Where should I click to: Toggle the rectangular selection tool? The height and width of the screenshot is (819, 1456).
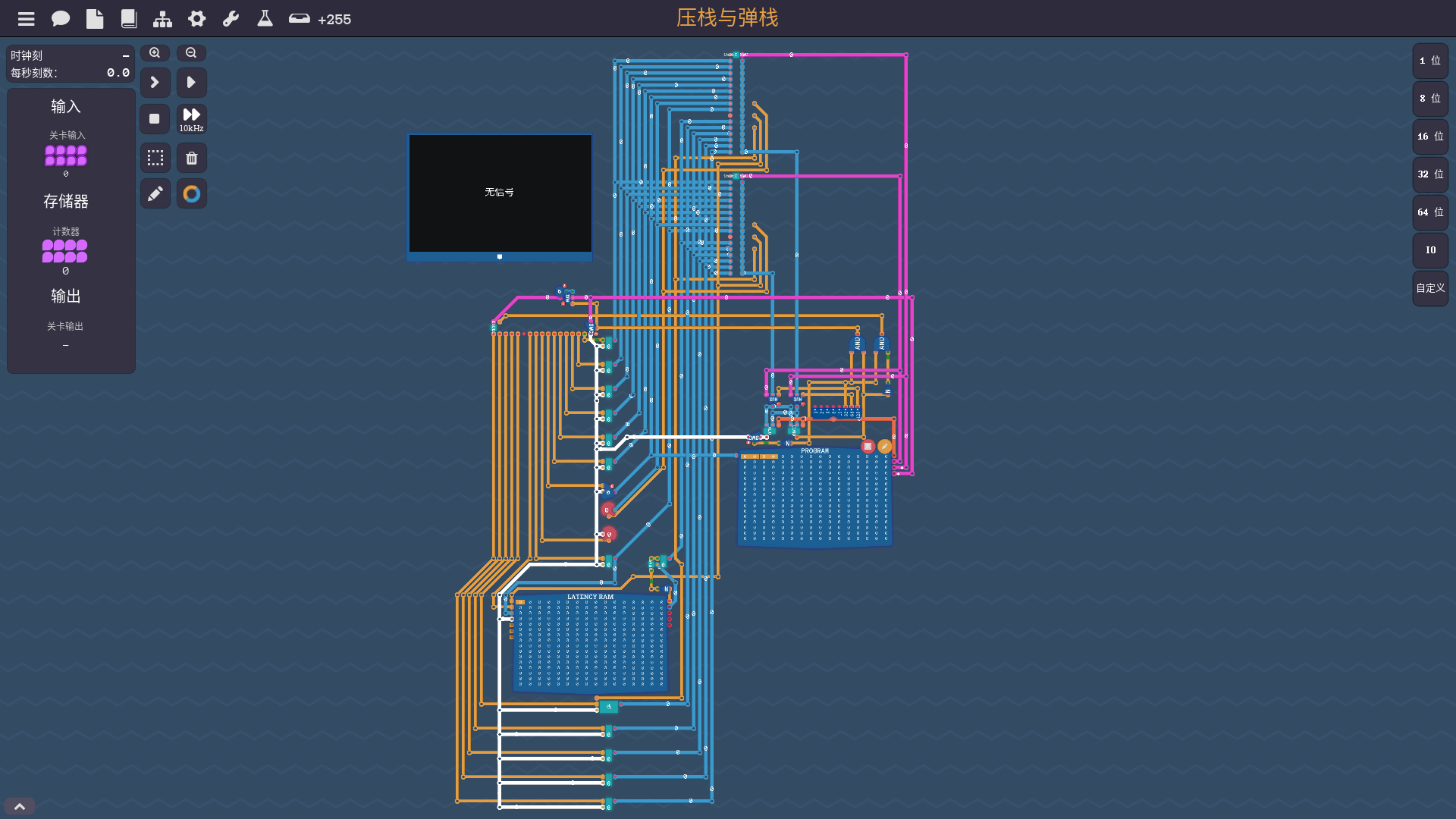(155, 158)
